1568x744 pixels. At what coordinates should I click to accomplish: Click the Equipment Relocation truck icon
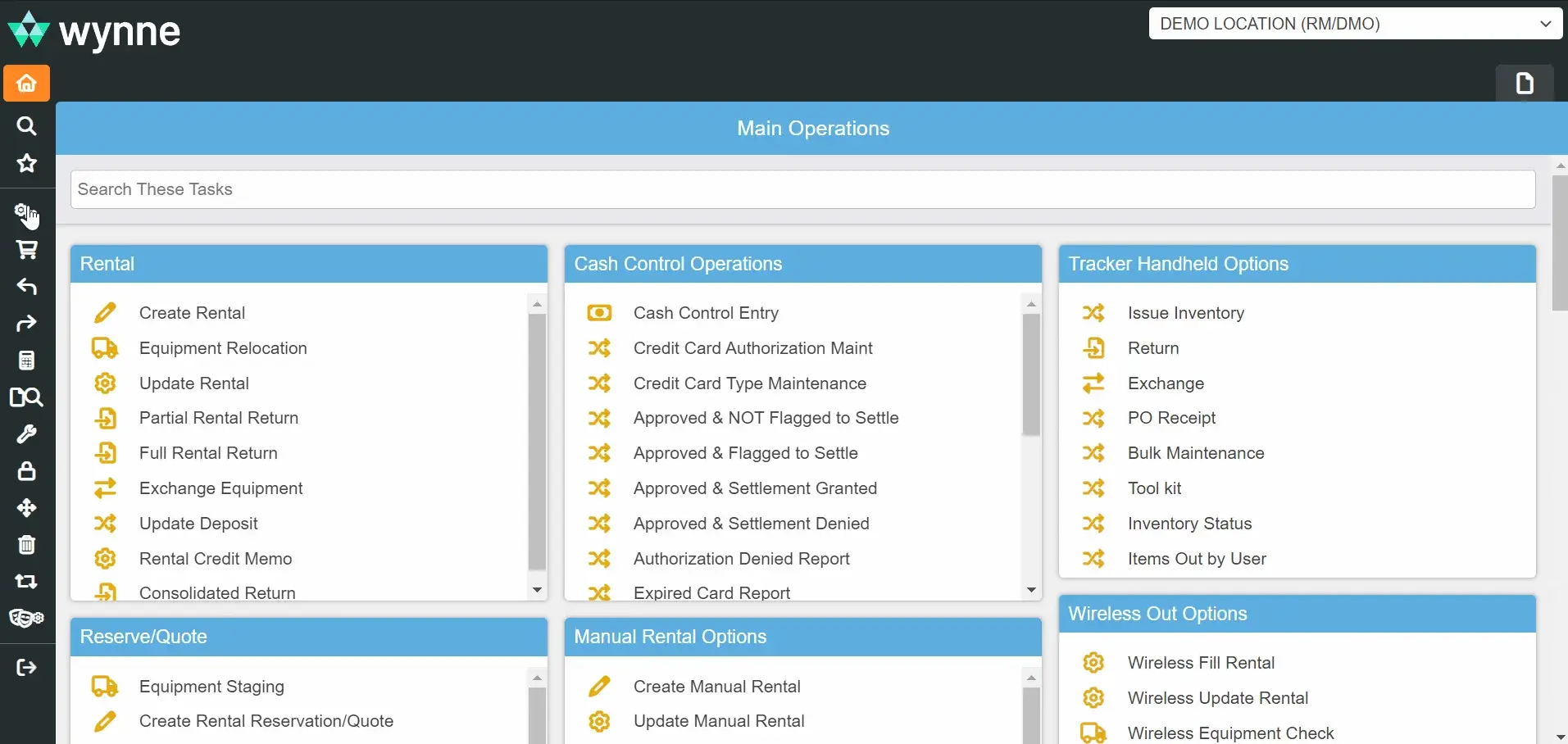(103, 348)
